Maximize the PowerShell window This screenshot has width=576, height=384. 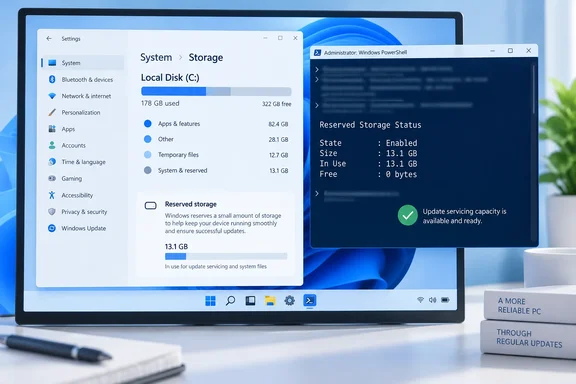pos(510,51)
